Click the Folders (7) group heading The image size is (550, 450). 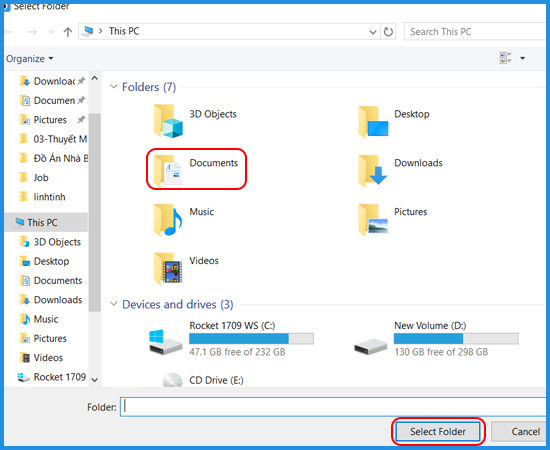point(149,87)
